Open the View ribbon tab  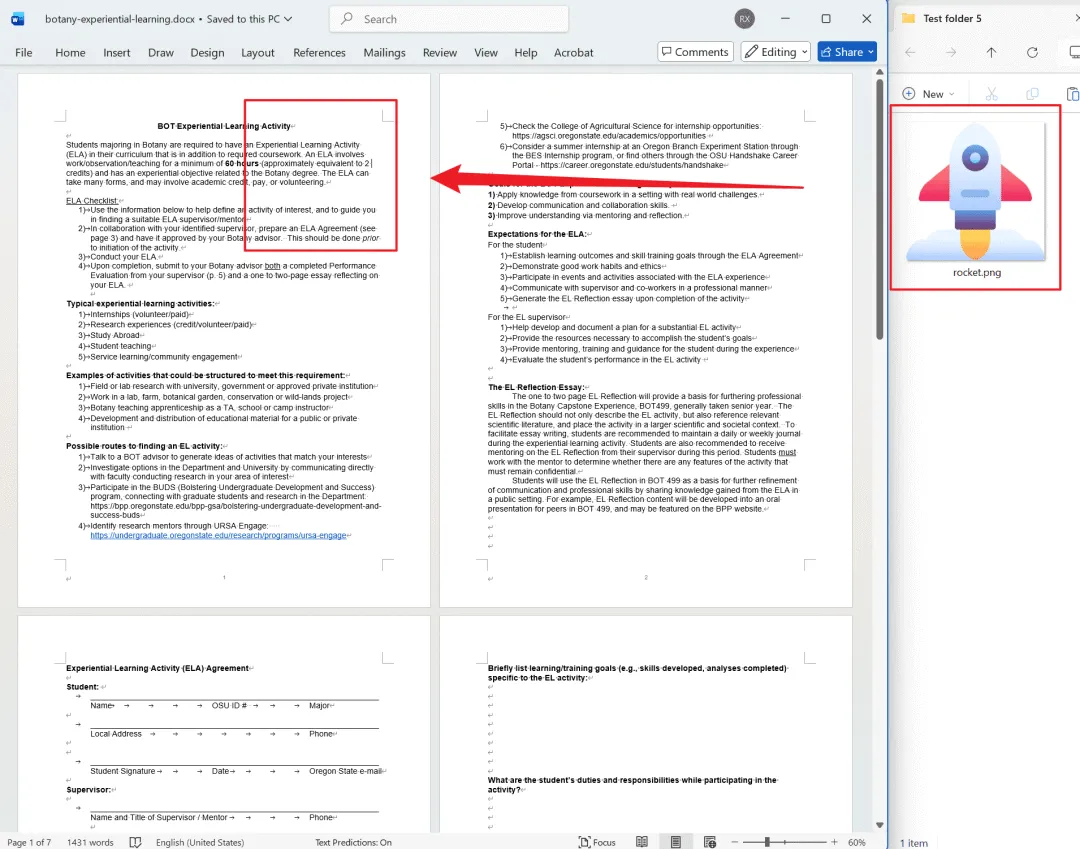tap(486, 52)
